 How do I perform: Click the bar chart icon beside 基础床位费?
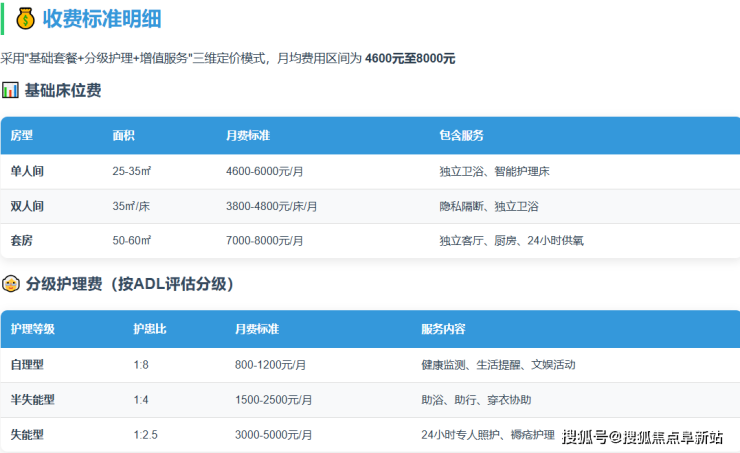[10, 91]
